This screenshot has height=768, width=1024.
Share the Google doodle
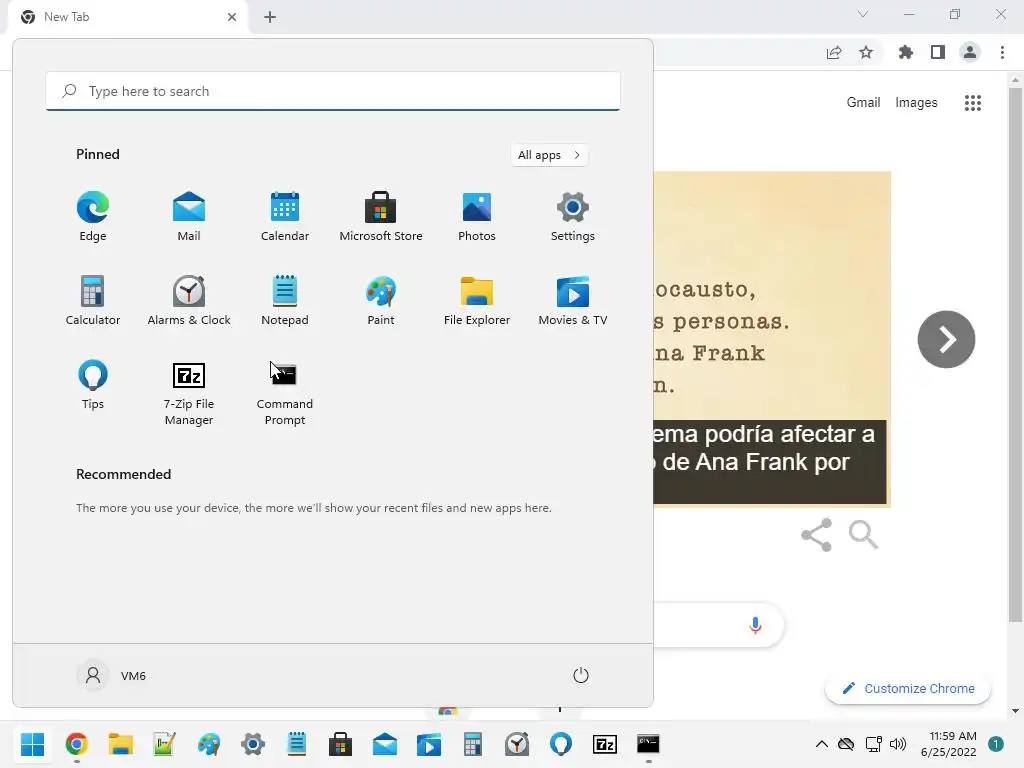click(816, 535)
